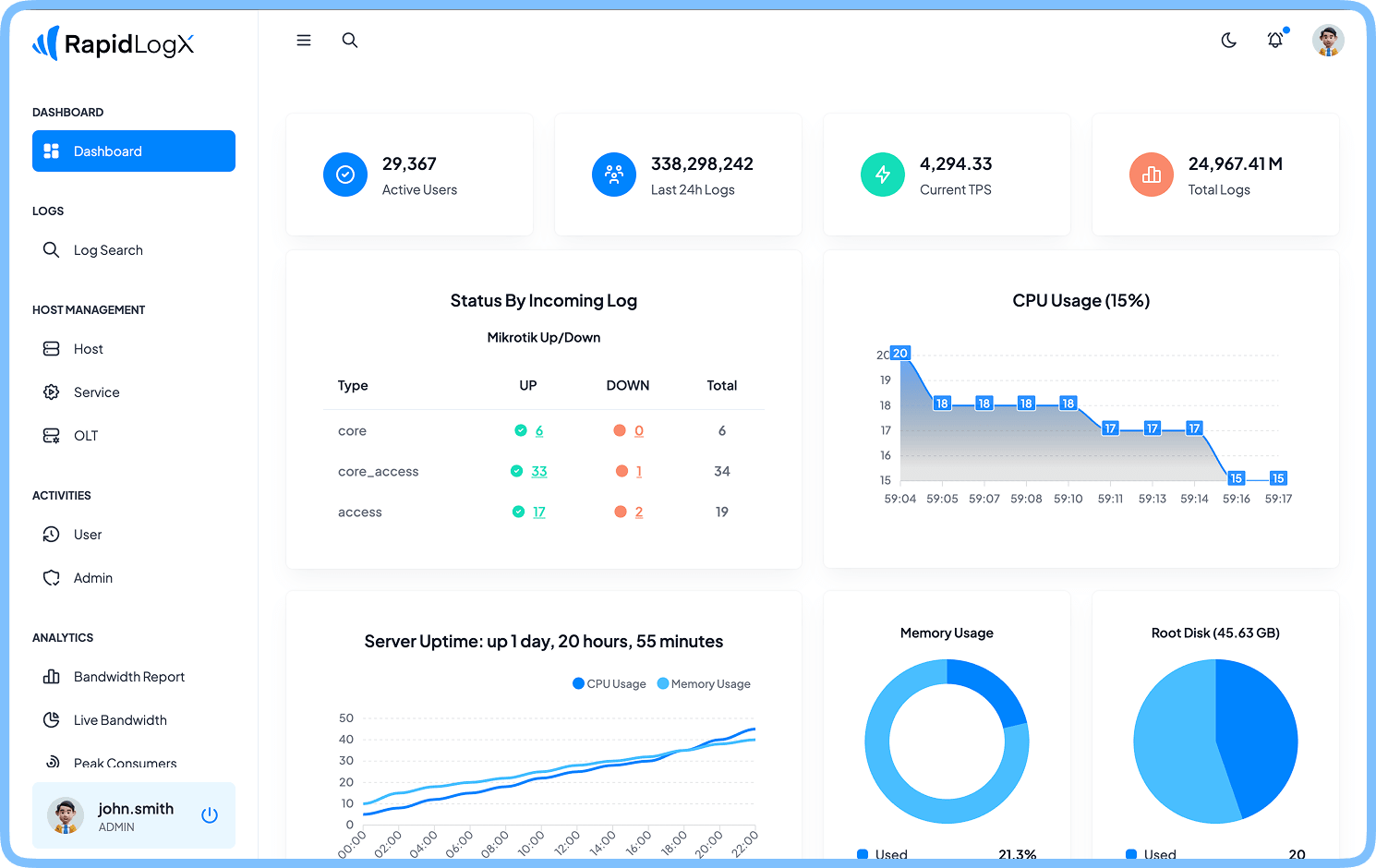Viewport: 1376px width, 868px height.
Task: Open search with the magnifier icon
Action: (x=350, y=41)
